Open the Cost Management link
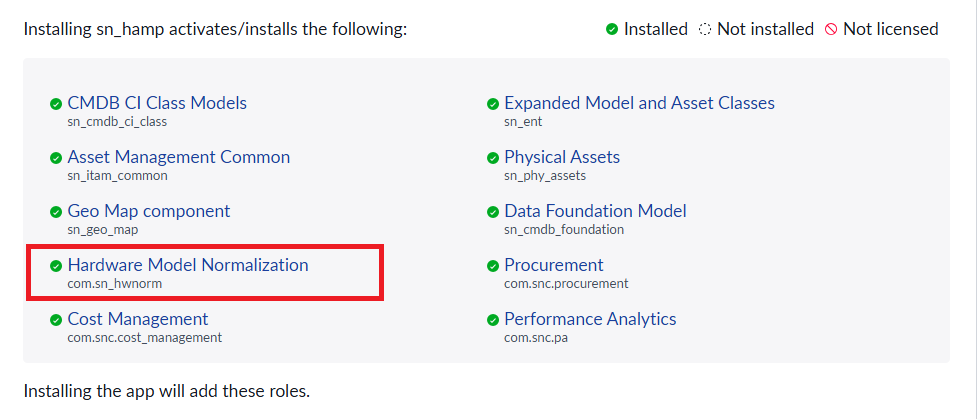The width and height of the screenshot is (977, 419). click(x=138, y=319)
